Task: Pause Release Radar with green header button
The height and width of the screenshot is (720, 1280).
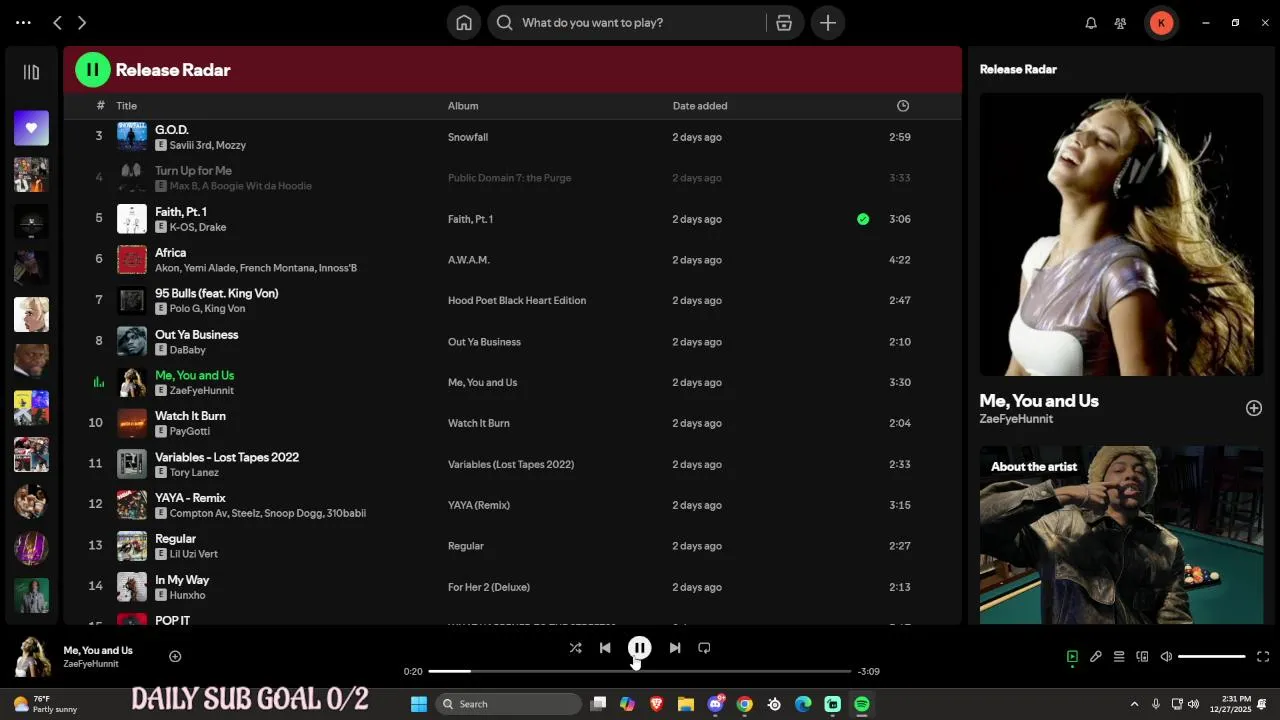Action: pos(93,70)
